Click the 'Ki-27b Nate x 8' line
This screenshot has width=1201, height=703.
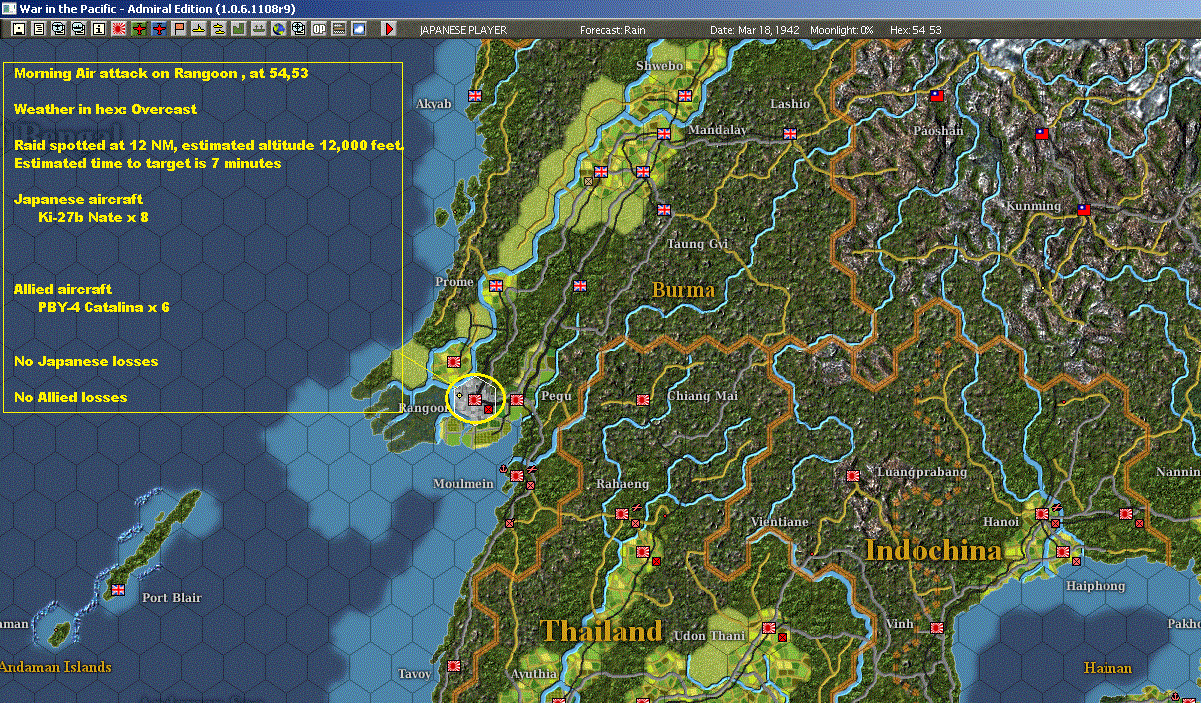click(x=93, y=217)
